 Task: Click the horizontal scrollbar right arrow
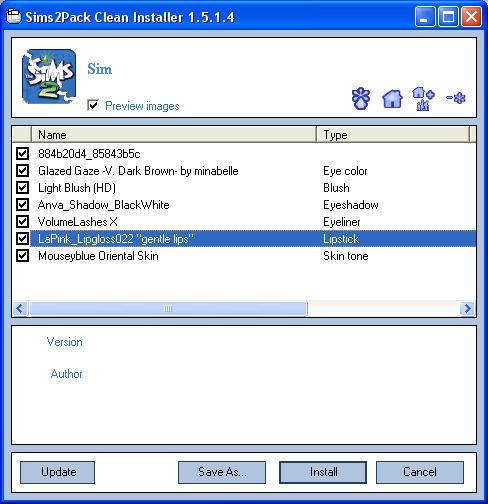tap(467, 308)
